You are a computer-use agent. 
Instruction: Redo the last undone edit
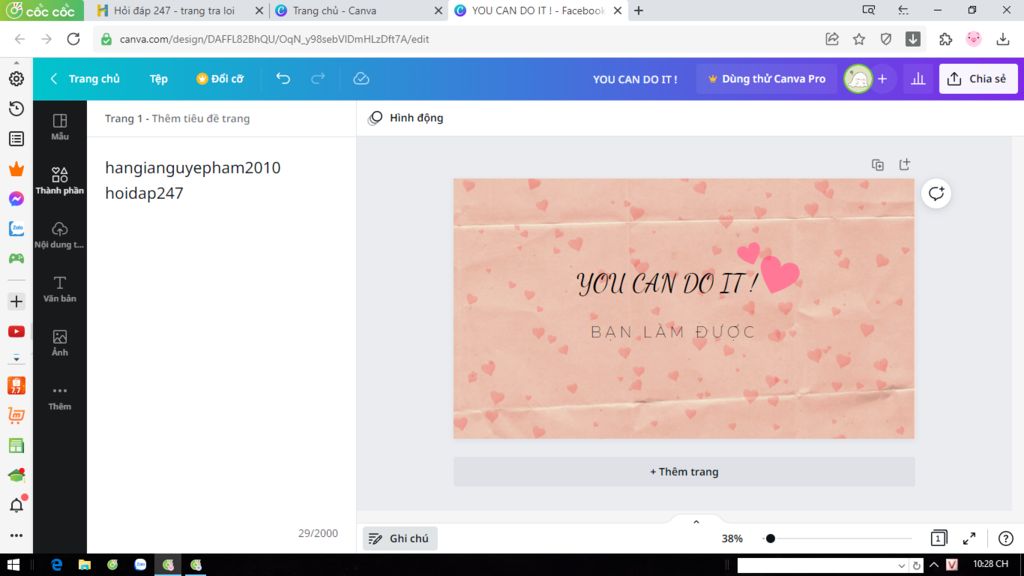tap(318, 78)
